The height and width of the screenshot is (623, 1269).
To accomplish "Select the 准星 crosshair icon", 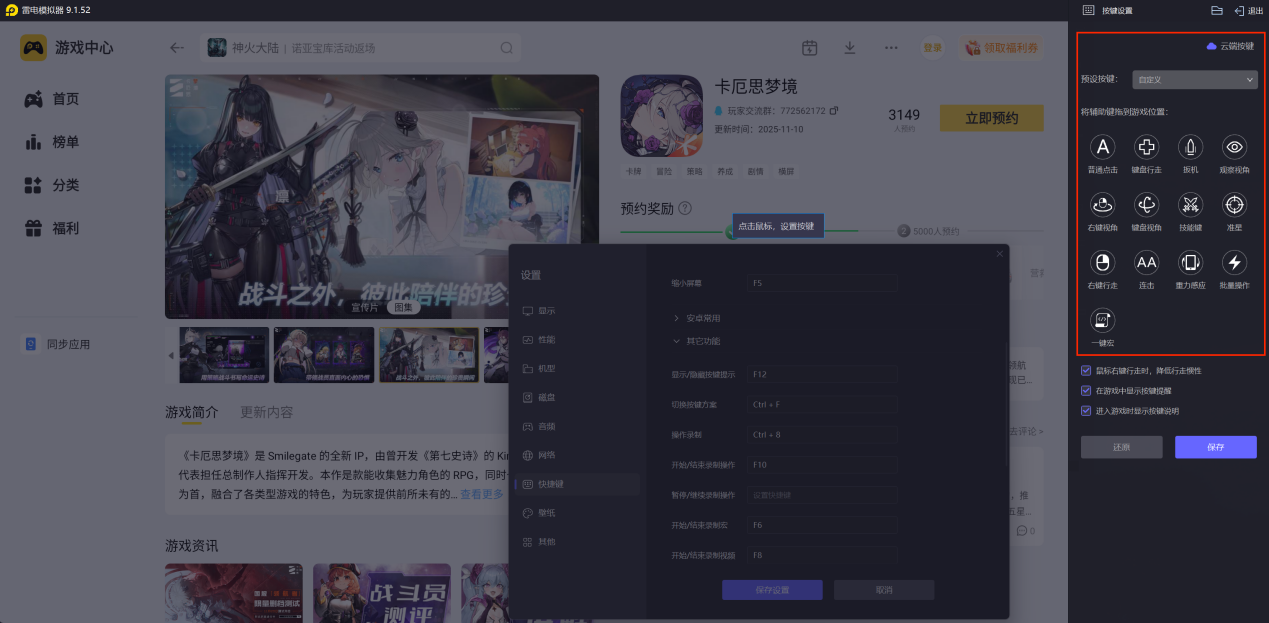I will click(1235, 205).
